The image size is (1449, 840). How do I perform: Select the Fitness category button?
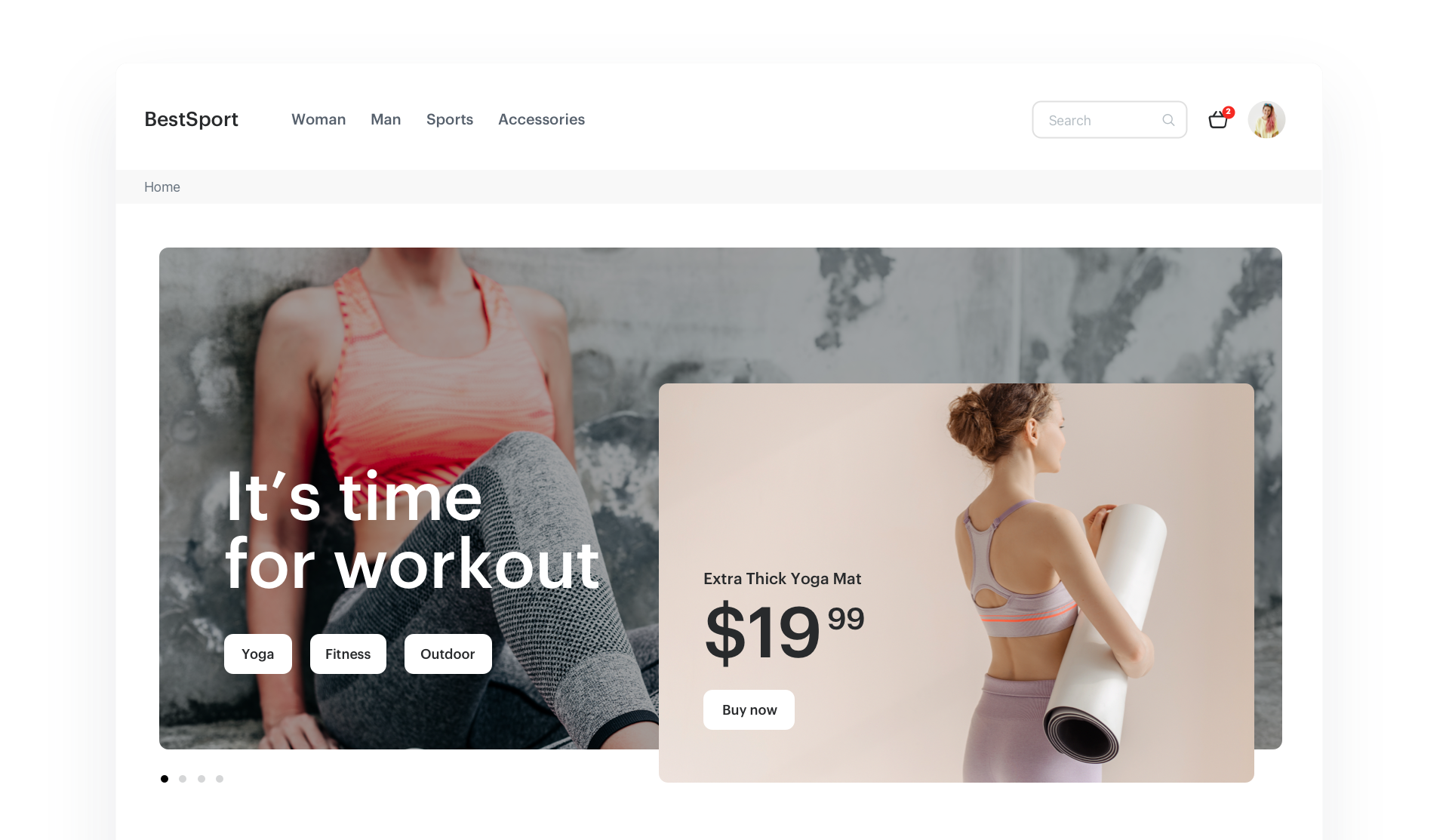348,653
